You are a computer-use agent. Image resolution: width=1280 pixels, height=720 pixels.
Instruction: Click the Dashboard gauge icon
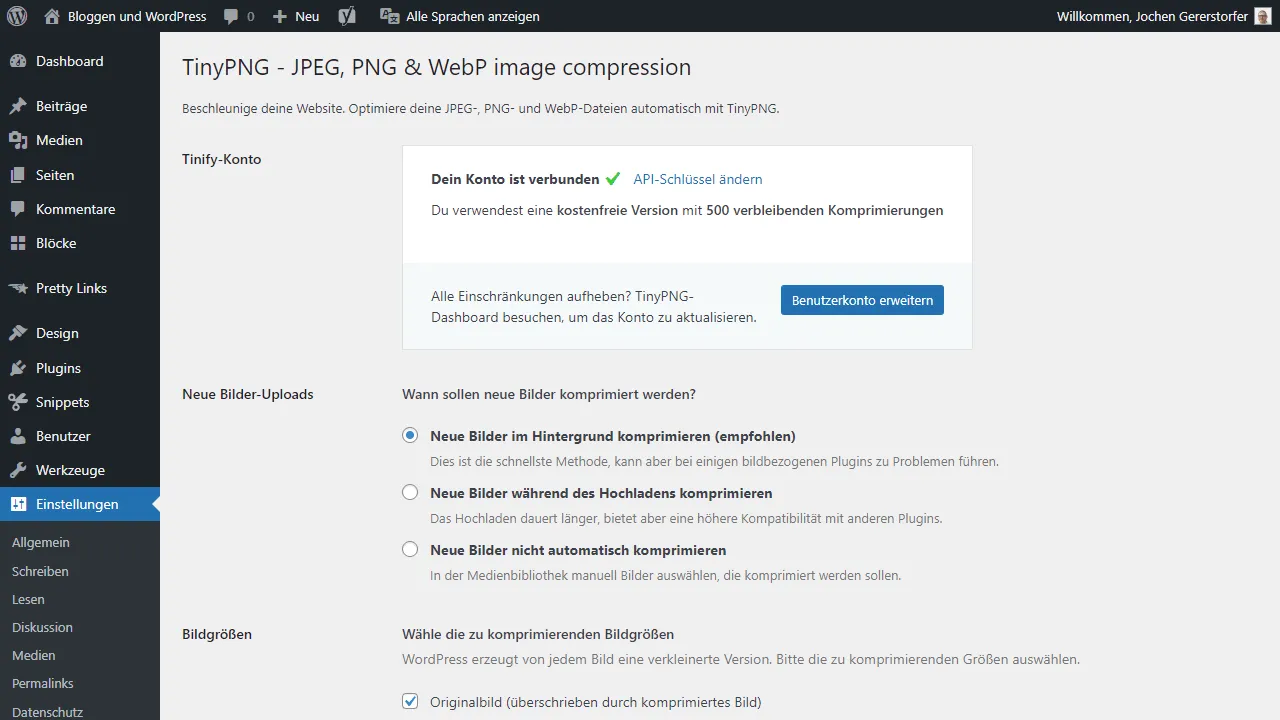18,61
